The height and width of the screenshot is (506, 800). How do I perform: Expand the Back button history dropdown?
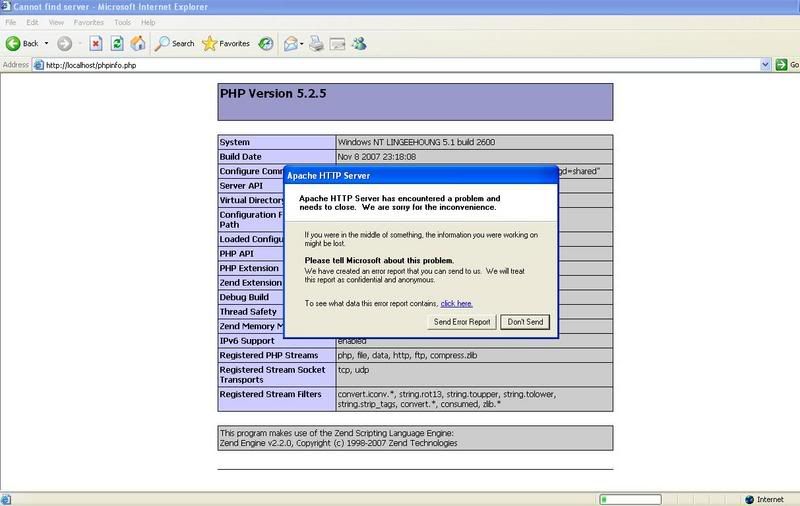point(46,43)
